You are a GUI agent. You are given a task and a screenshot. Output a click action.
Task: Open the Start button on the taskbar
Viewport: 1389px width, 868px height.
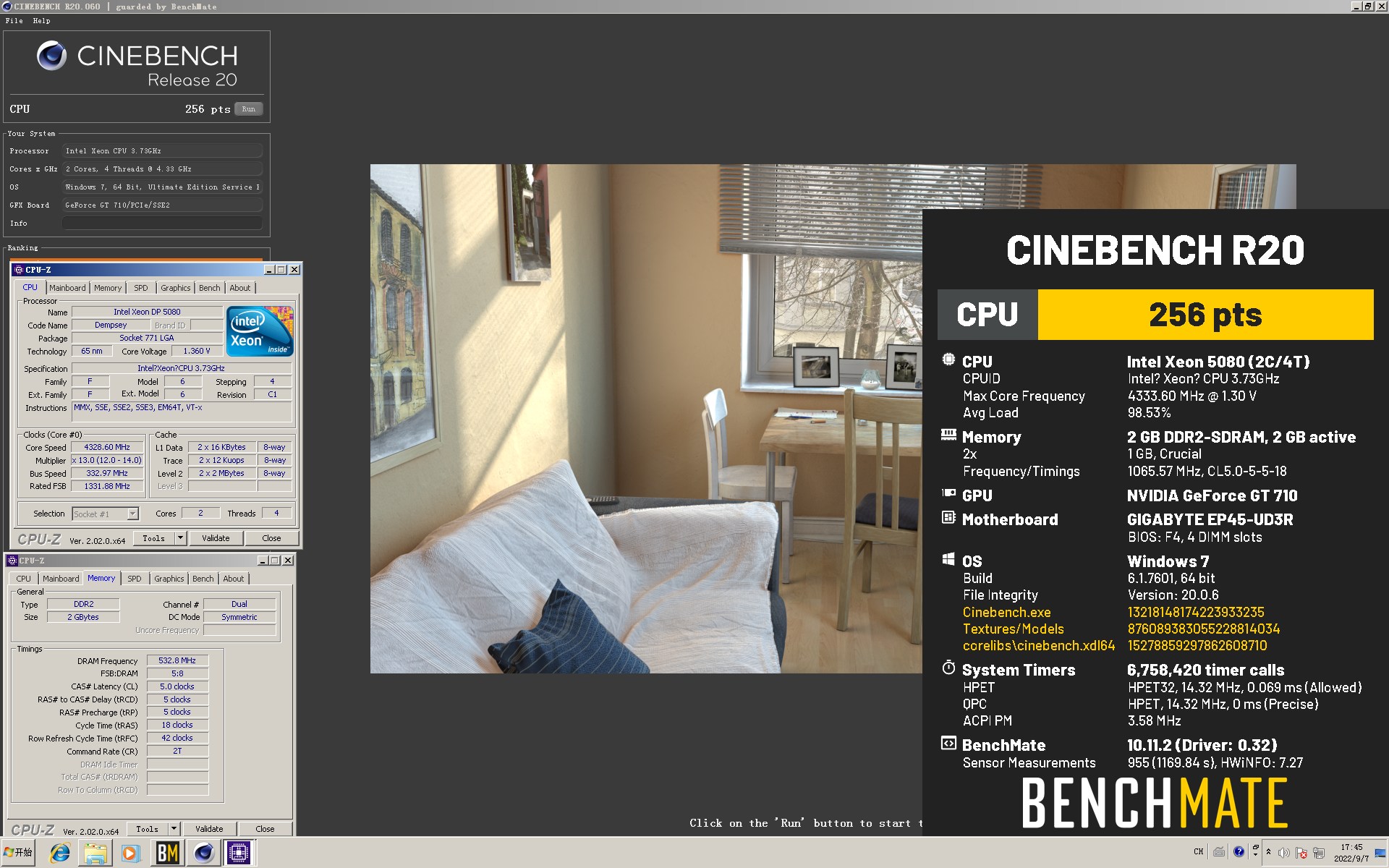coord(18,853)
